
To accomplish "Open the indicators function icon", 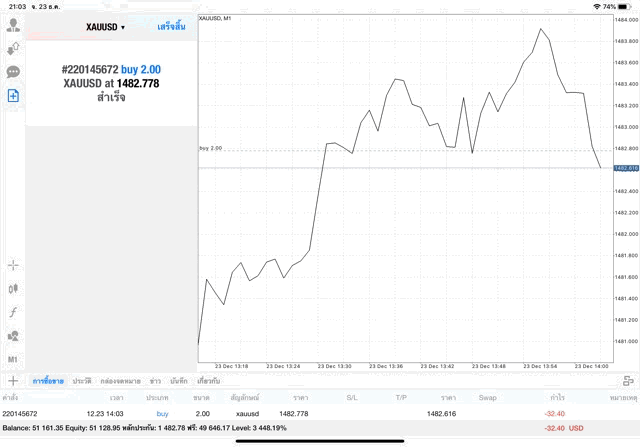I will point(13,312).
